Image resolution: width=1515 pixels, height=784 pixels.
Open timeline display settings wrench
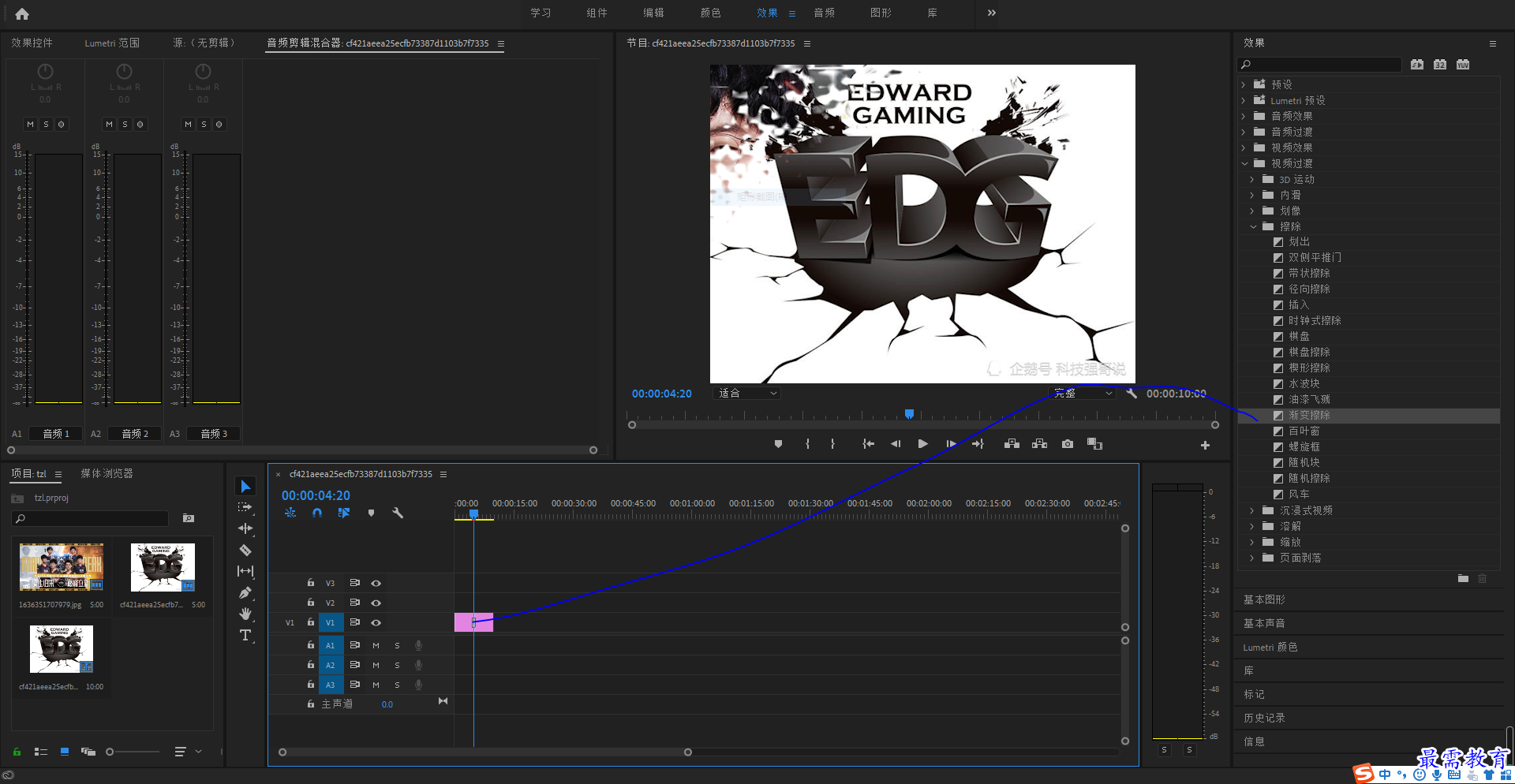[398, 513]
